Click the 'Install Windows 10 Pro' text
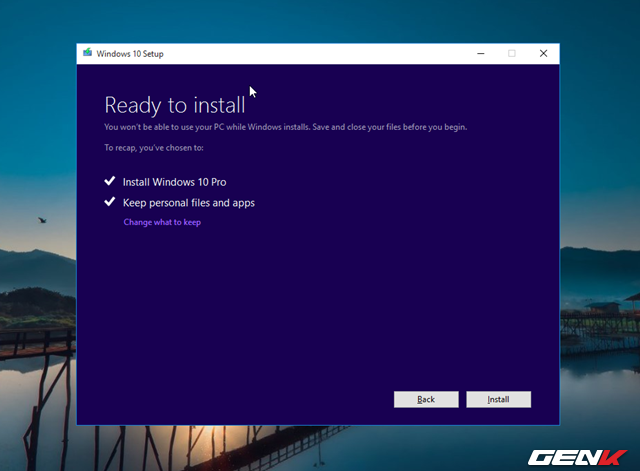 (175, 182)
